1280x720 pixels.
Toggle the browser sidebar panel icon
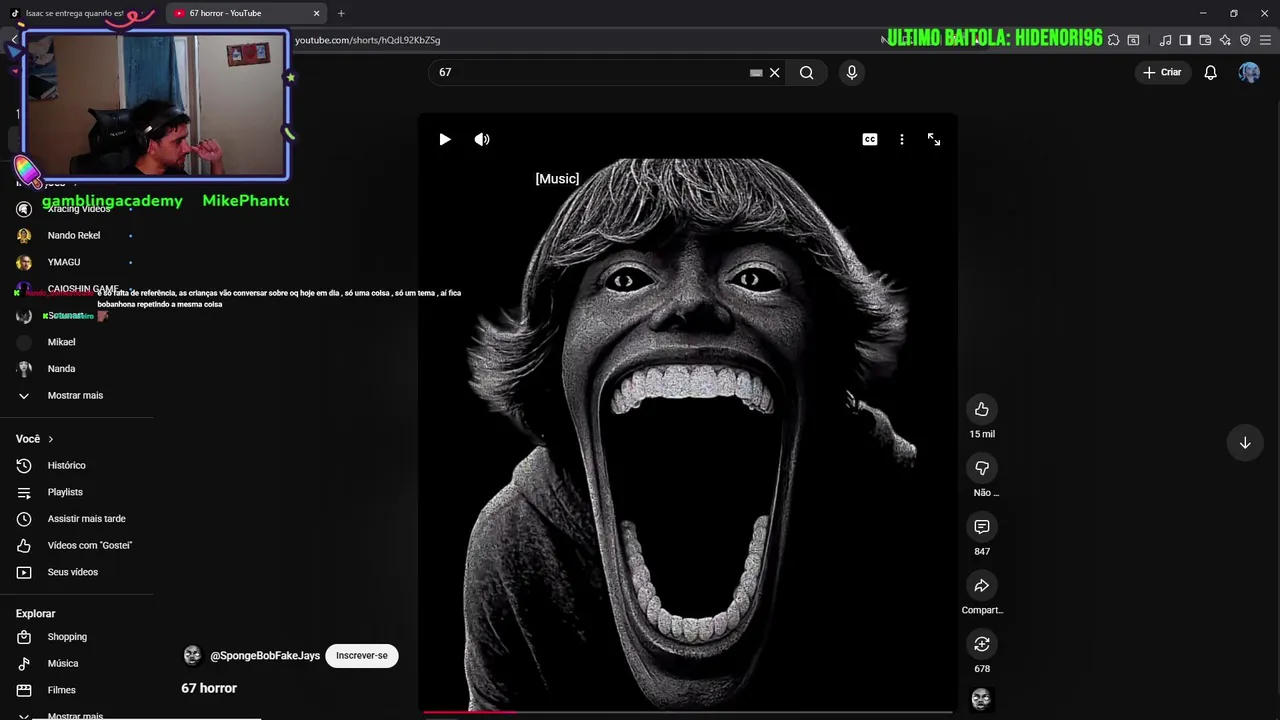1185,40
